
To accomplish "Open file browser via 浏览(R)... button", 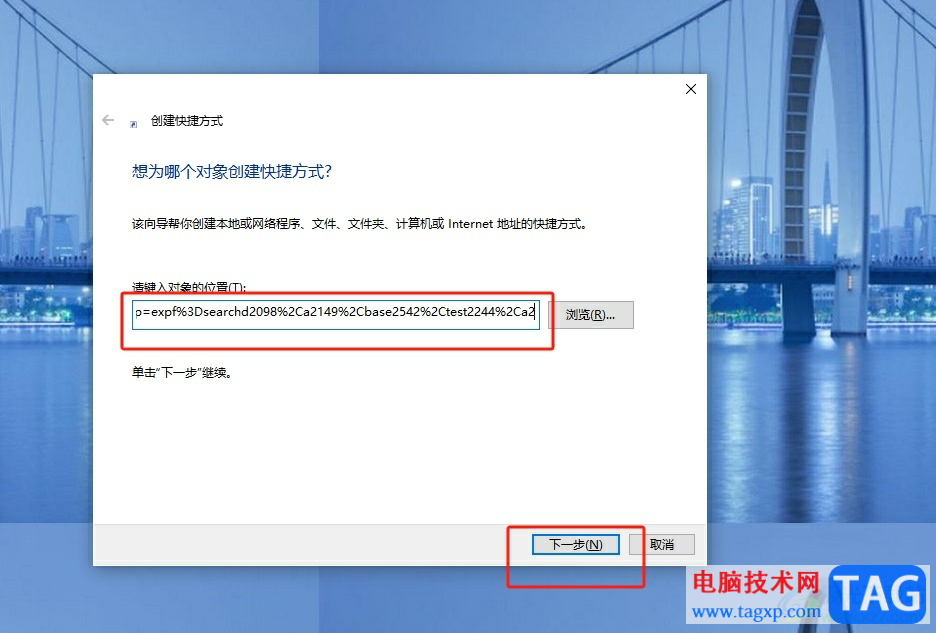I will (590, 315).
